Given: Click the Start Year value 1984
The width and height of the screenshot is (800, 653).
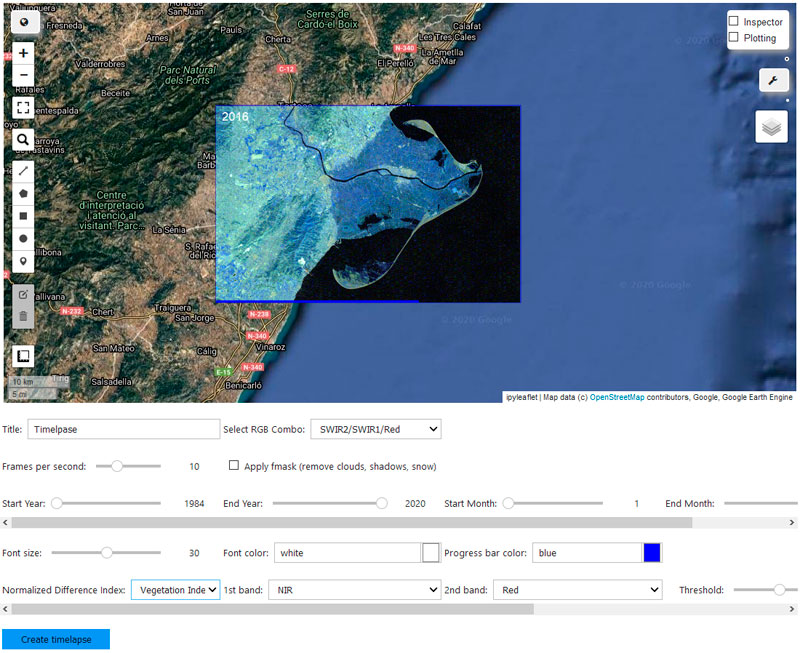Looking at the screenshot, I should click(194, 504).
